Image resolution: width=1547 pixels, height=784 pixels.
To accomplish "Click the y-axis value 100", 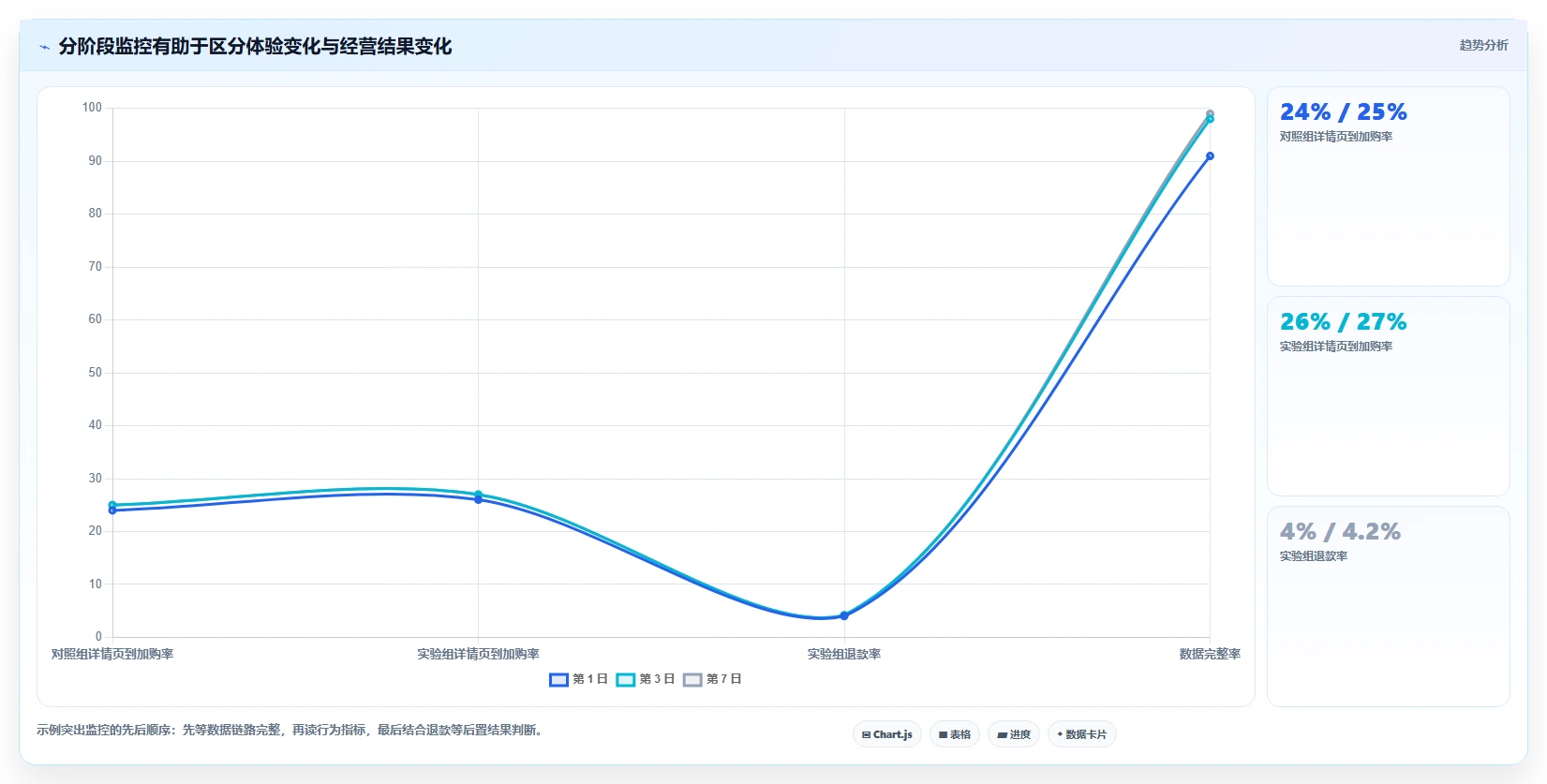I will click(x=92, y=108).
